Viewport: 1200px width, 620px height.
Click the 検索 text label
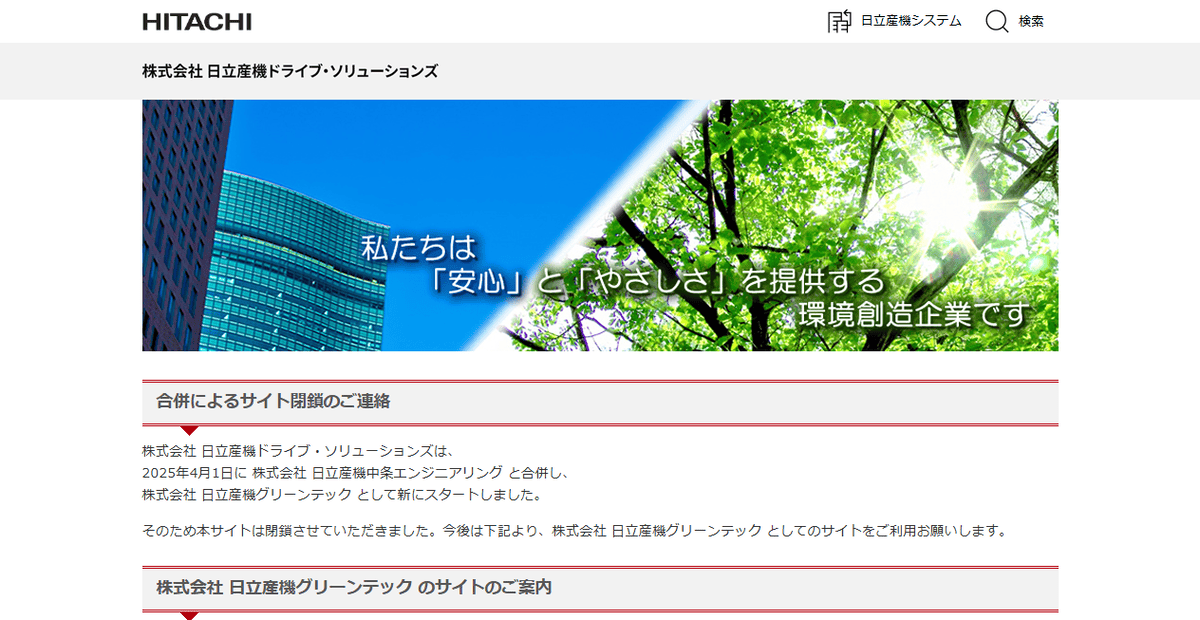tap(1032, 21)
